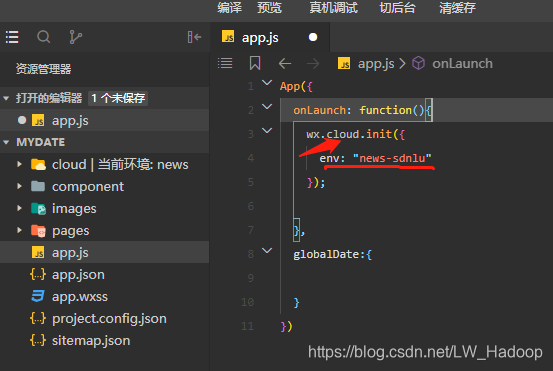Click the sitemap.json braces icon
Screen dimensions: 553x371
[x=38, y=340]
